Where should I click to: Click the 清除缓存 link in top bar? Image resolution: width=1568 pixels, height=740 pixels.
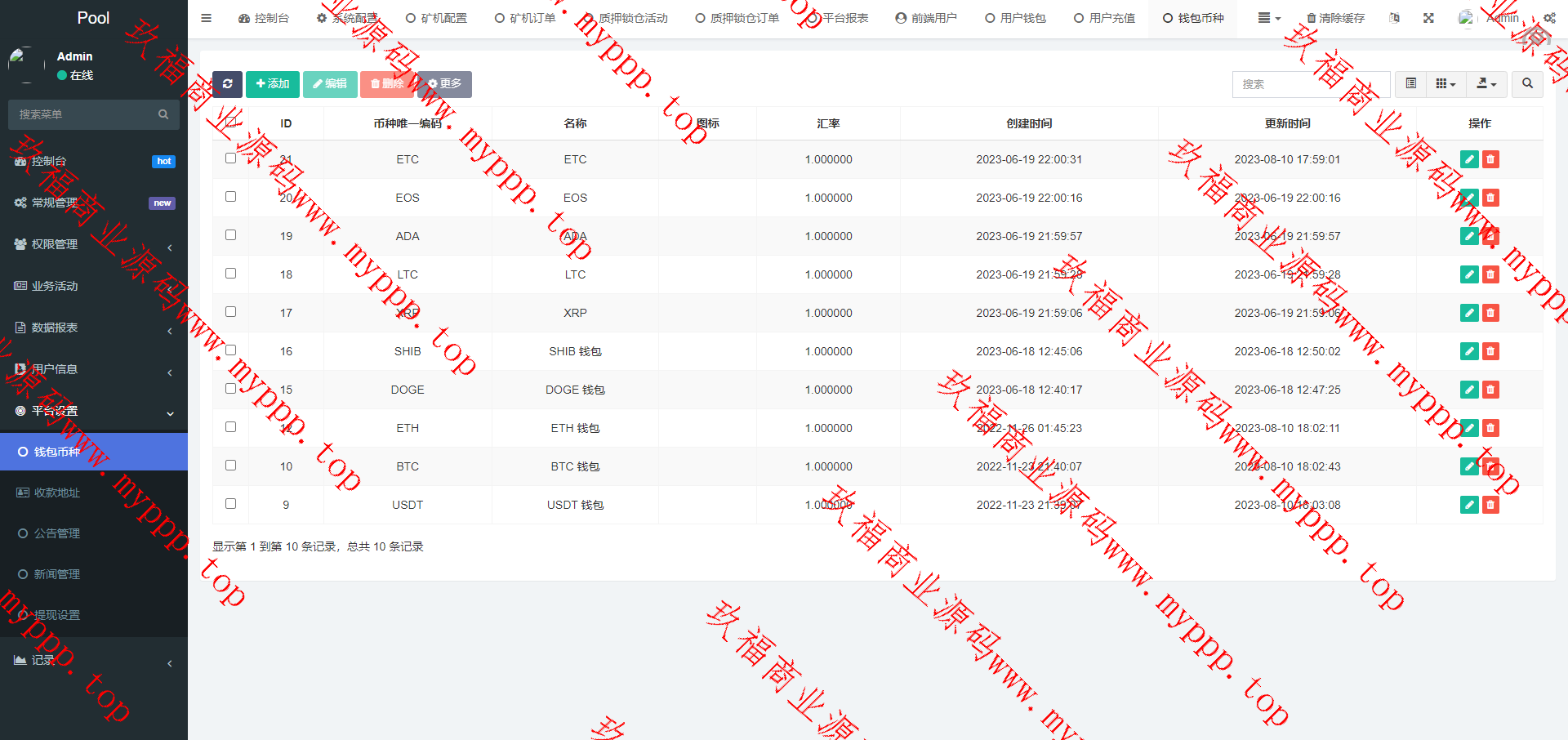(1335, 18)
